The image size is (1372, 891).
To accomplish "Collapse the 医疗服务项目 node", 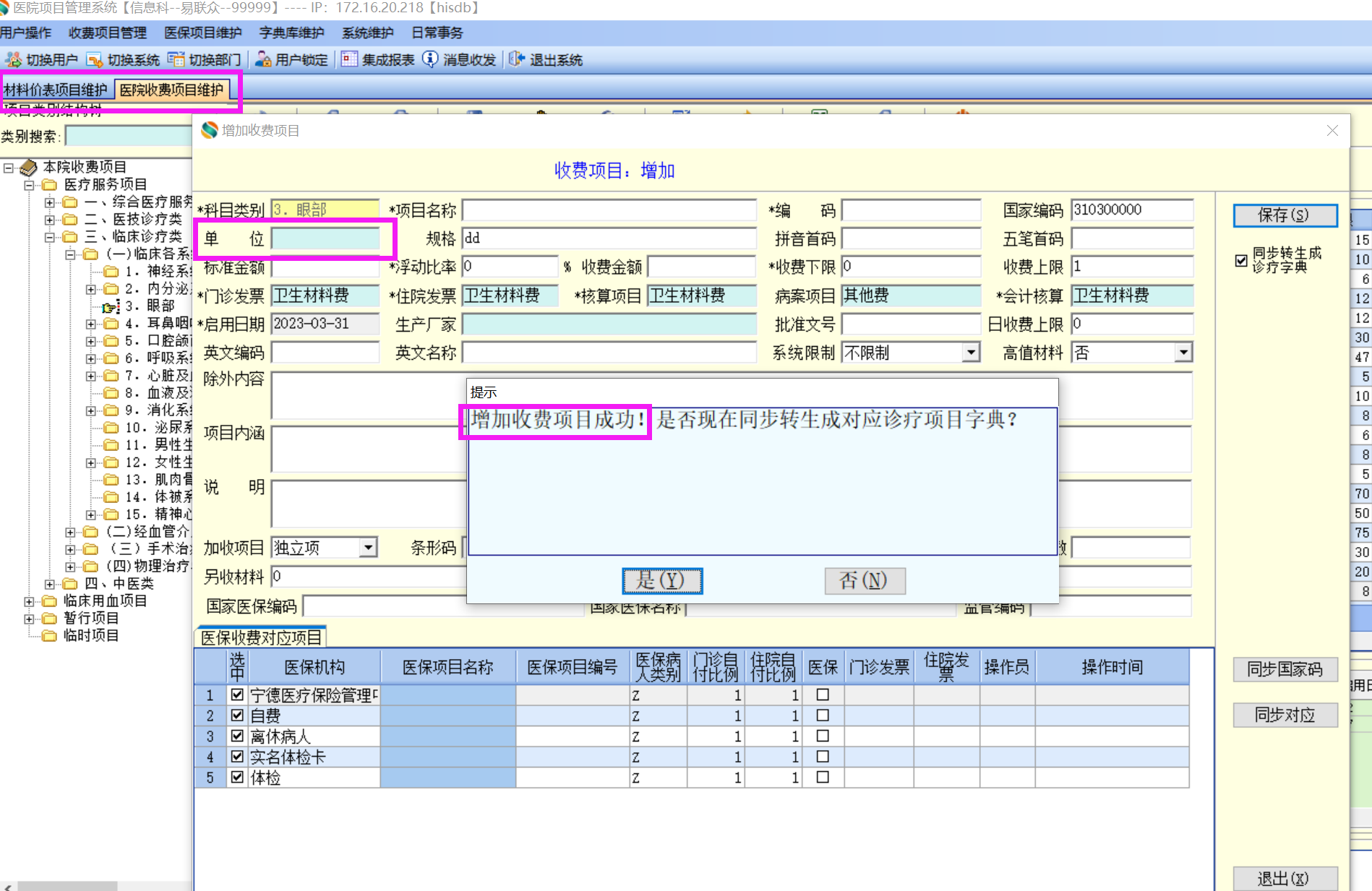I will tap(29, 185).
